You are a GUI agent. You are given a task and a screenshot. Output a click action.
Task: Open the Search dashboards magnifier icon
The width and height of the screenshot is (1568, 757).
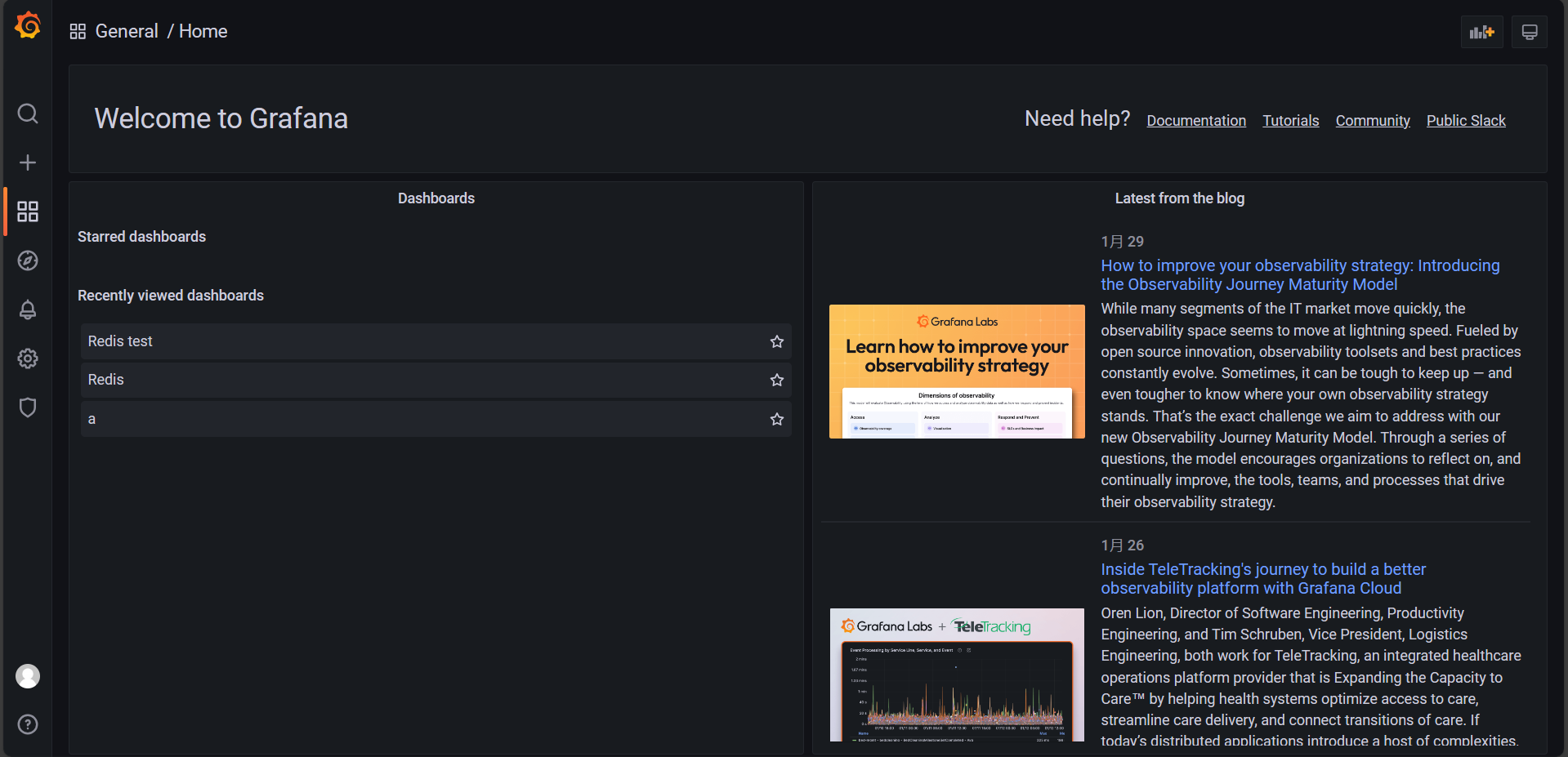(x=28, y=114)
